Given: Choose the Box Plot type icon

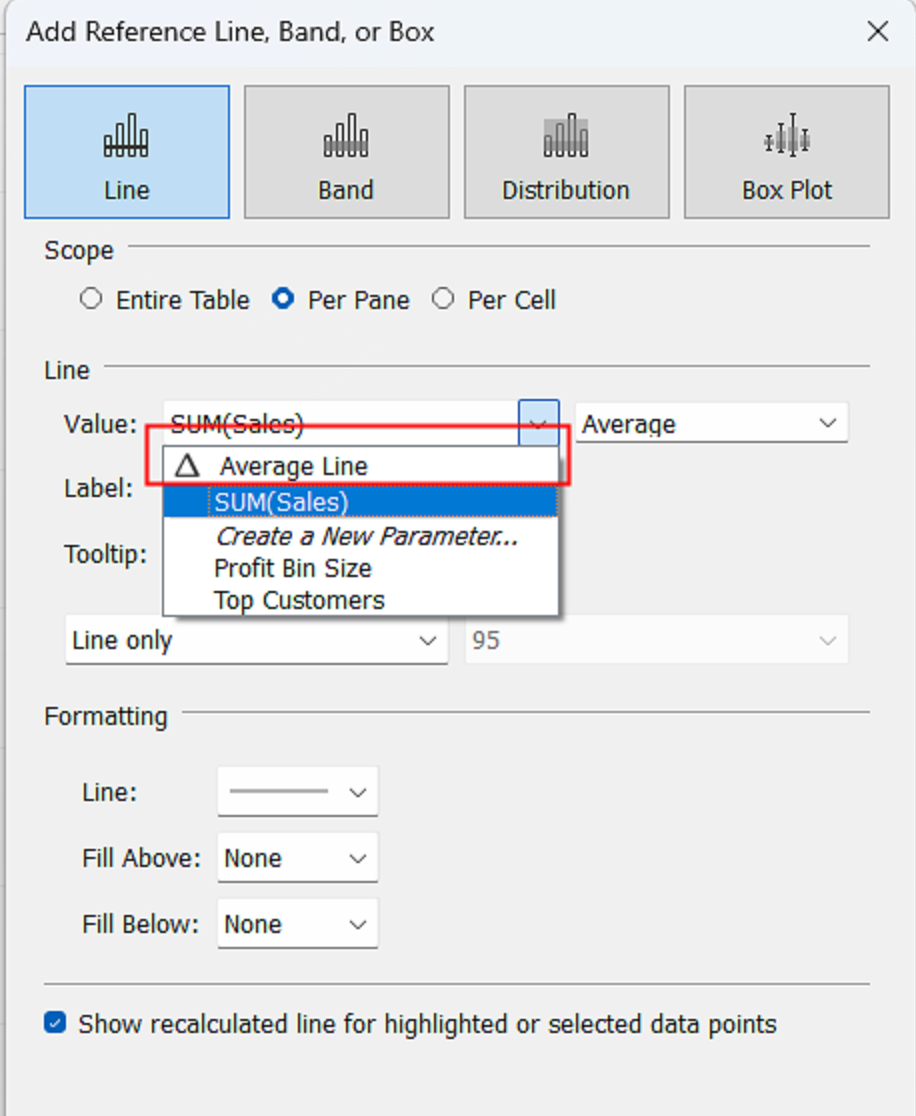Looking at the screenshot, I should pyautogui.click(x=787, y=136).
